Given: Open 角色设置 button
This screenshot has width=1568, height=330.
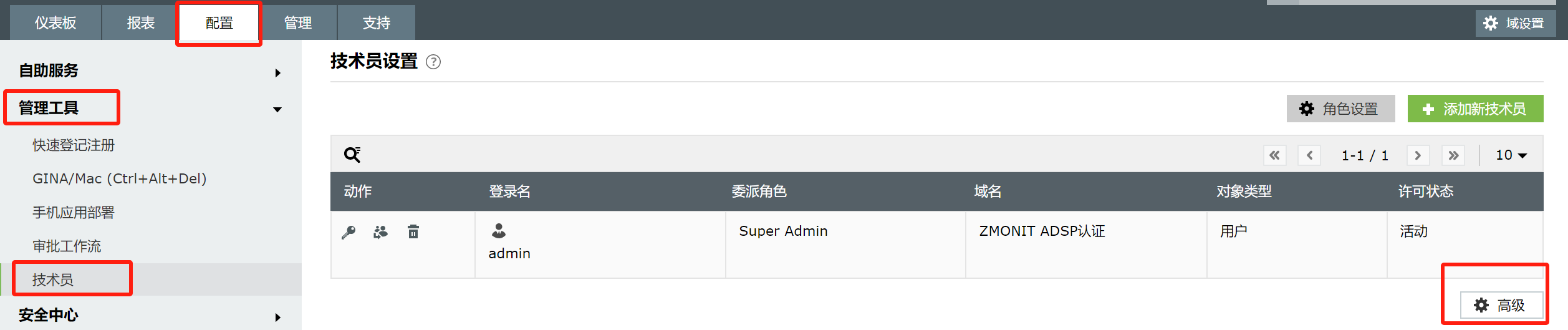Looking at the screenshot, I should pos(1340,109).
